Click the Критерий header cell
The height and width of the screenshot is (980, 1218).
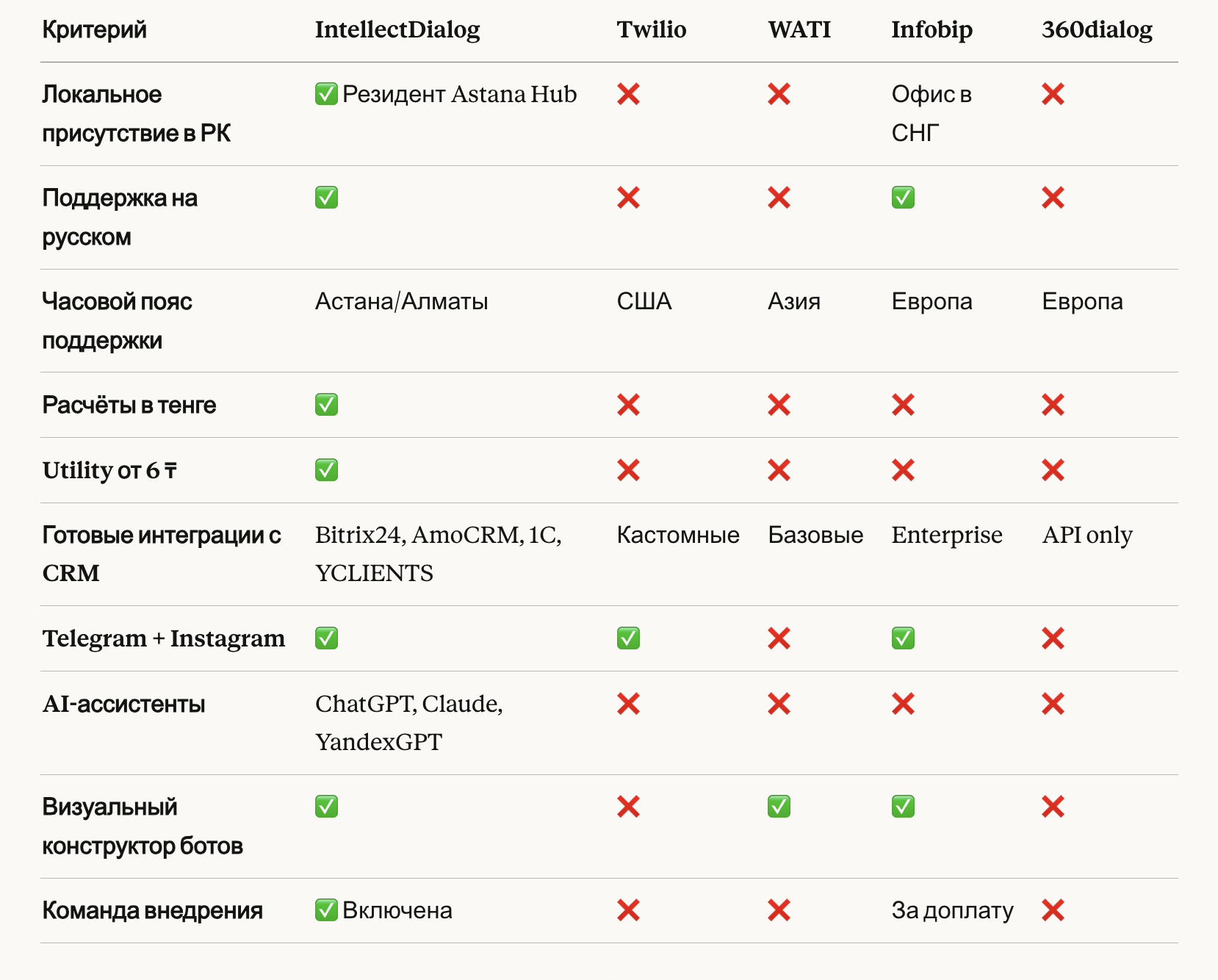coord(94,29)
